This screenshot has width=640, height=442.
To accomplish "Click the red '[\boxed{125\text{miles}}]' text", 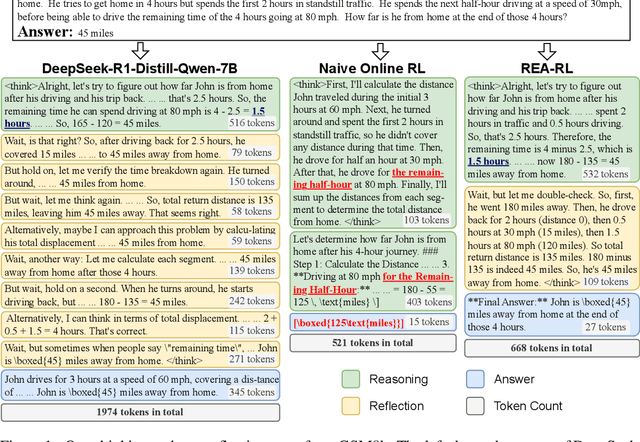I will pyautogui.click(x=349, y=322).
